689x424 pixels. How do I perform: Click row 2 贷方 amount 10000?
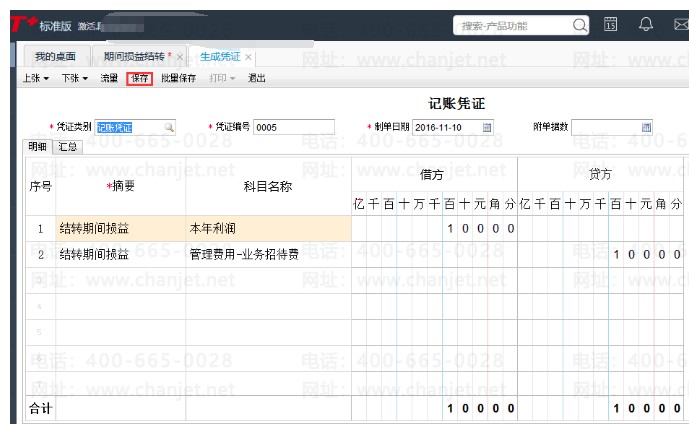[601, 254]
